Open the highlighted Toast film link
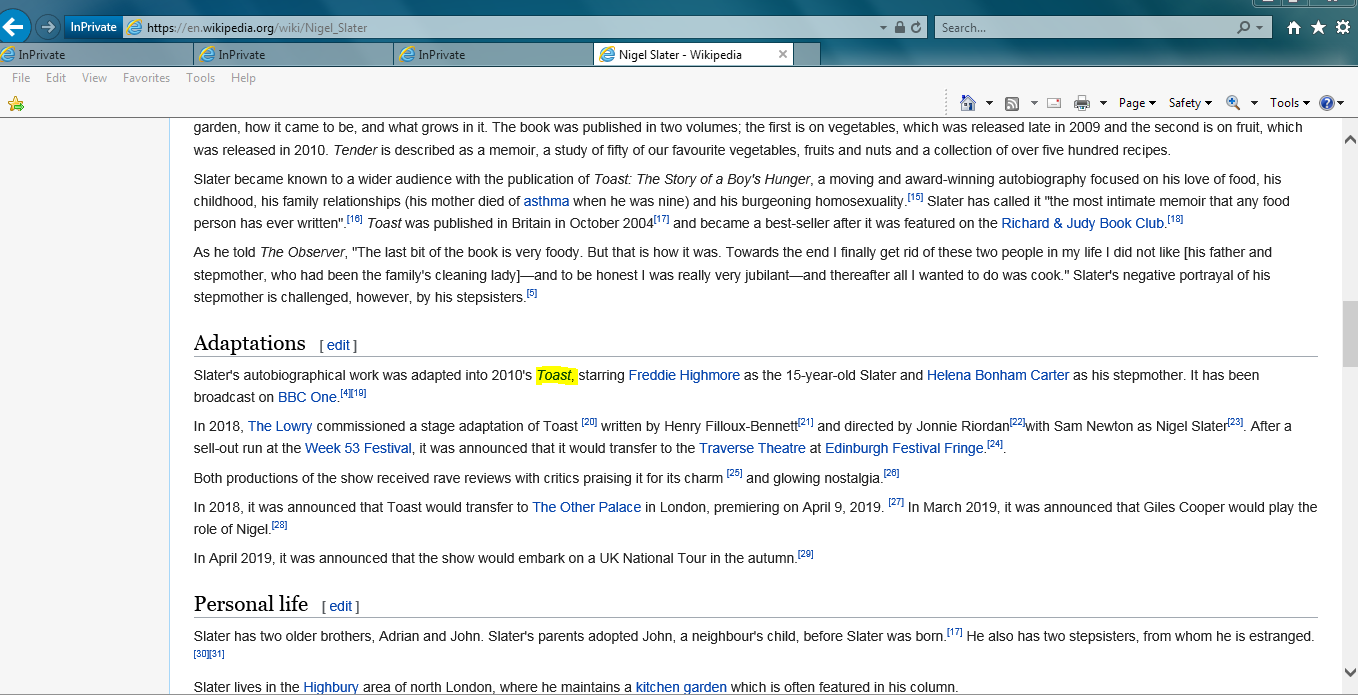The image size is (1358, 695). (x=555, y=375)
